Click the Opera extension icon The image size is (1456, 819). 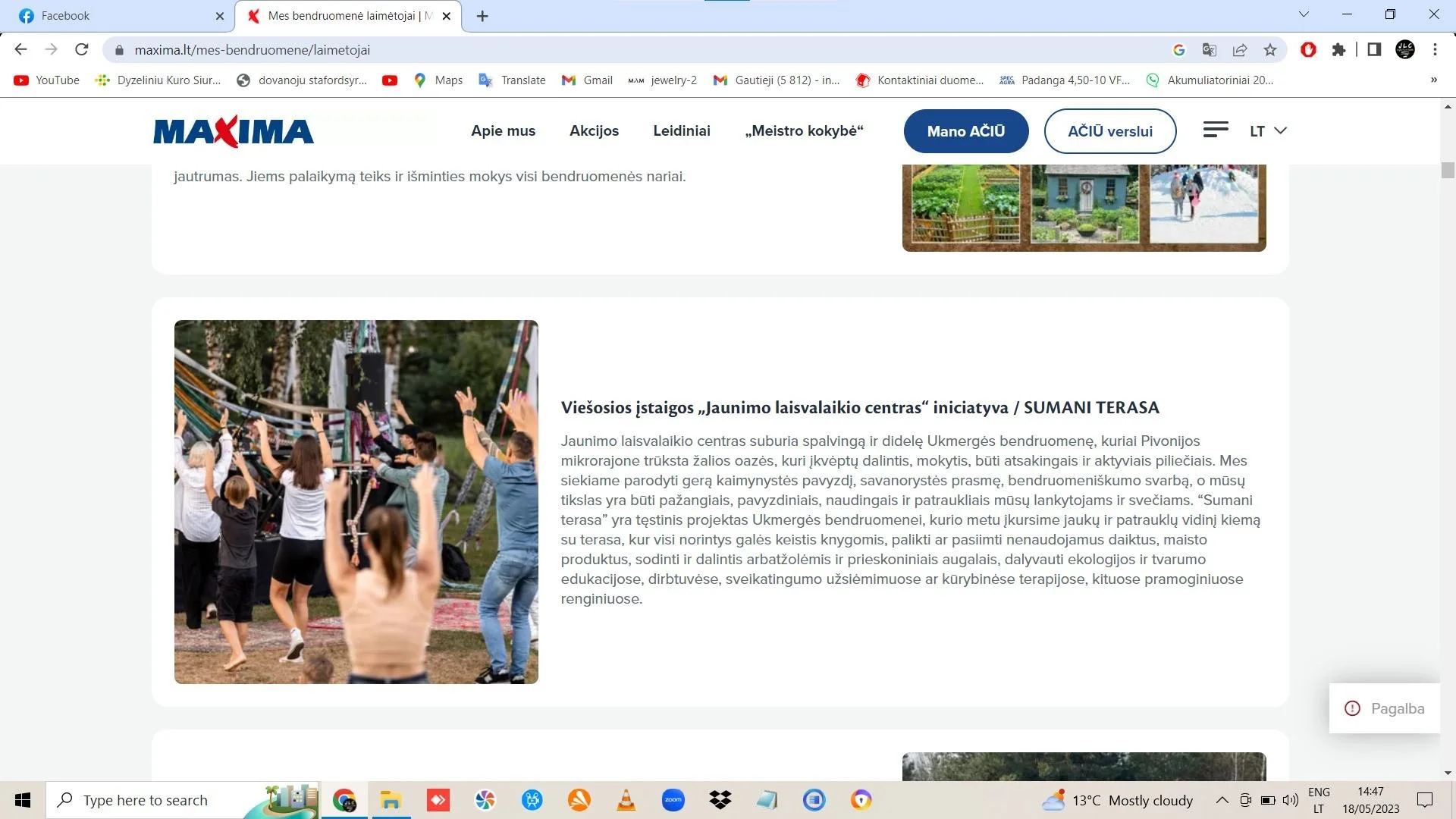click(x=1308, y=50)
